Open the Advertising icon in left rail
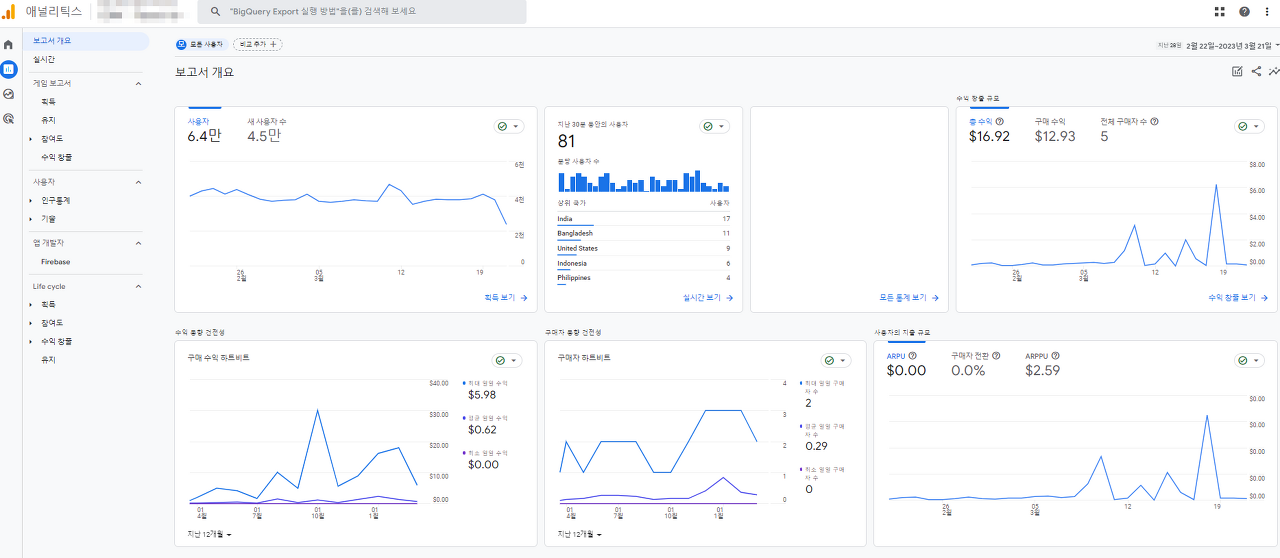 click(9, 118)
